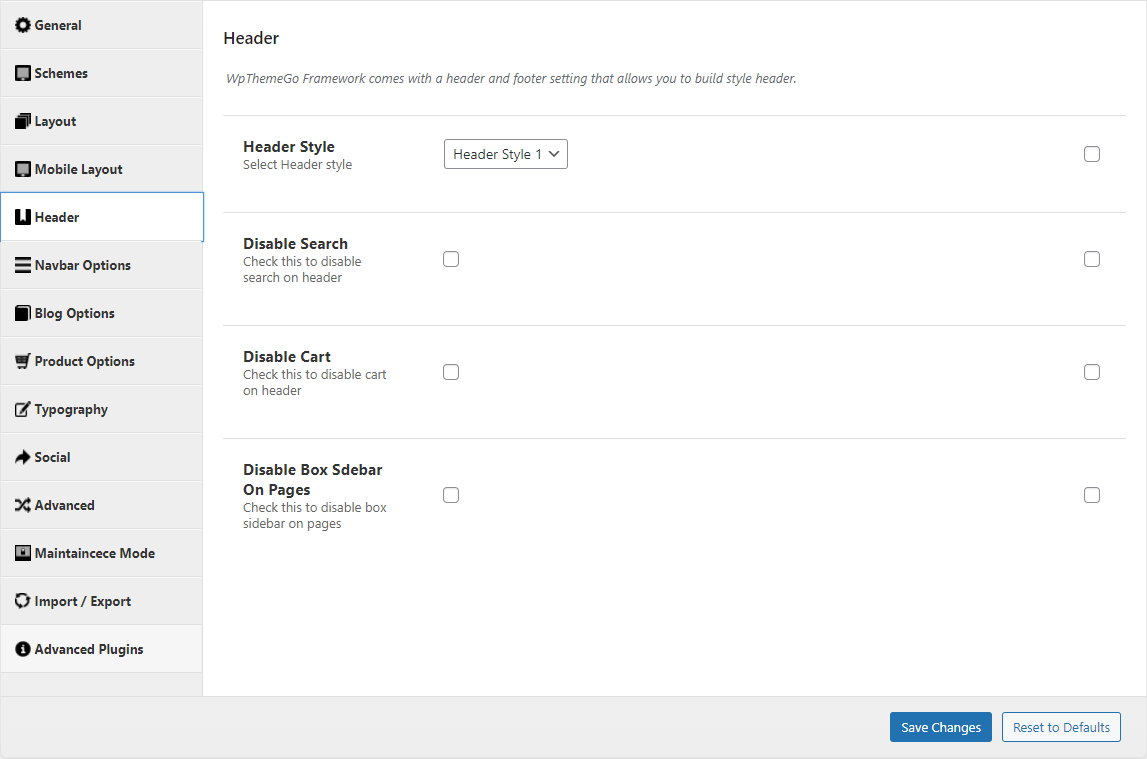The height and width of the screenshot is (759, 1147).
Task: Toggle right-side checkbox in Header Style row
Action: coord(1091,154)
